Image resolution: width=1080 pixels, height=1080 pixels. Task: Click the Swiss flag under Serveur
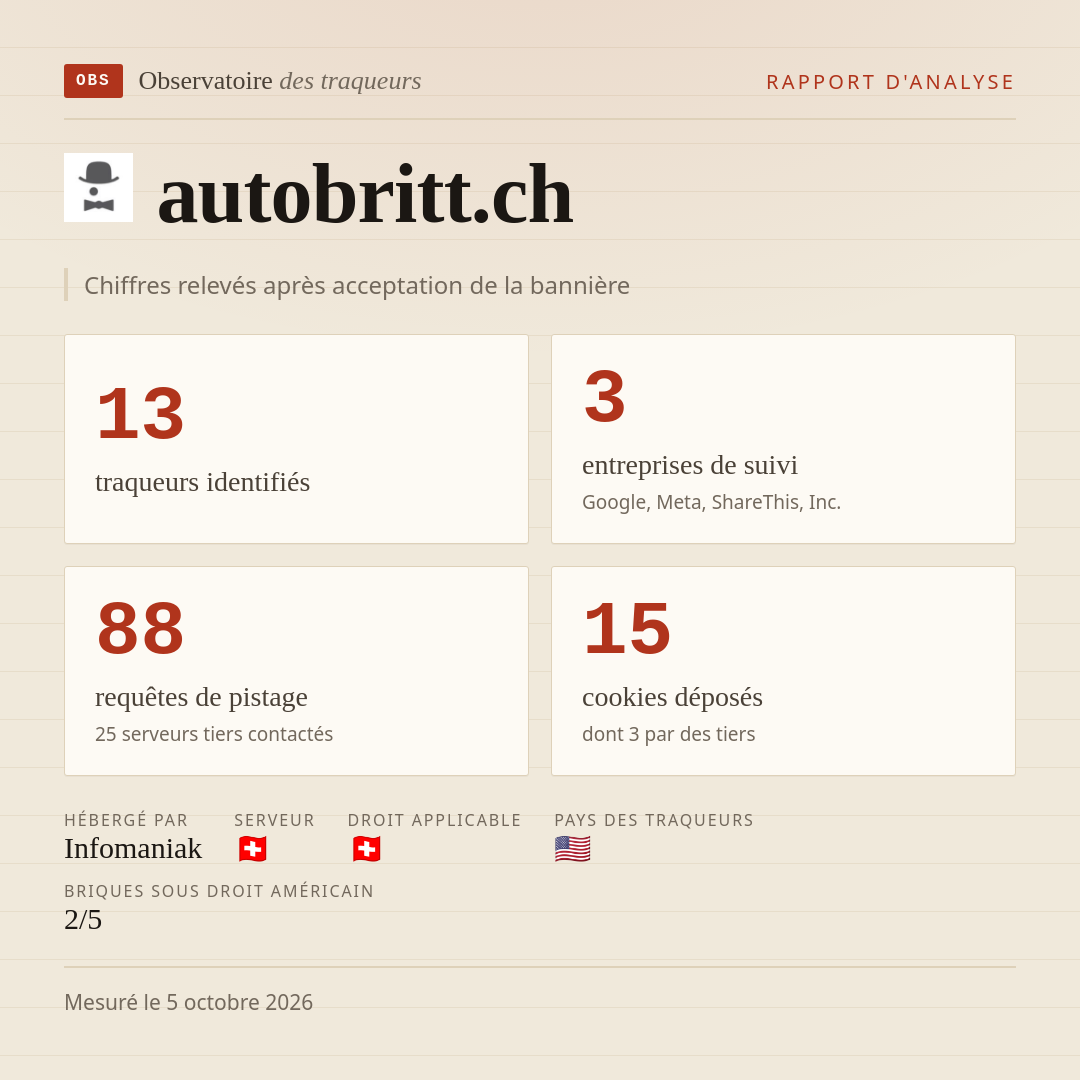coord(253,849)
